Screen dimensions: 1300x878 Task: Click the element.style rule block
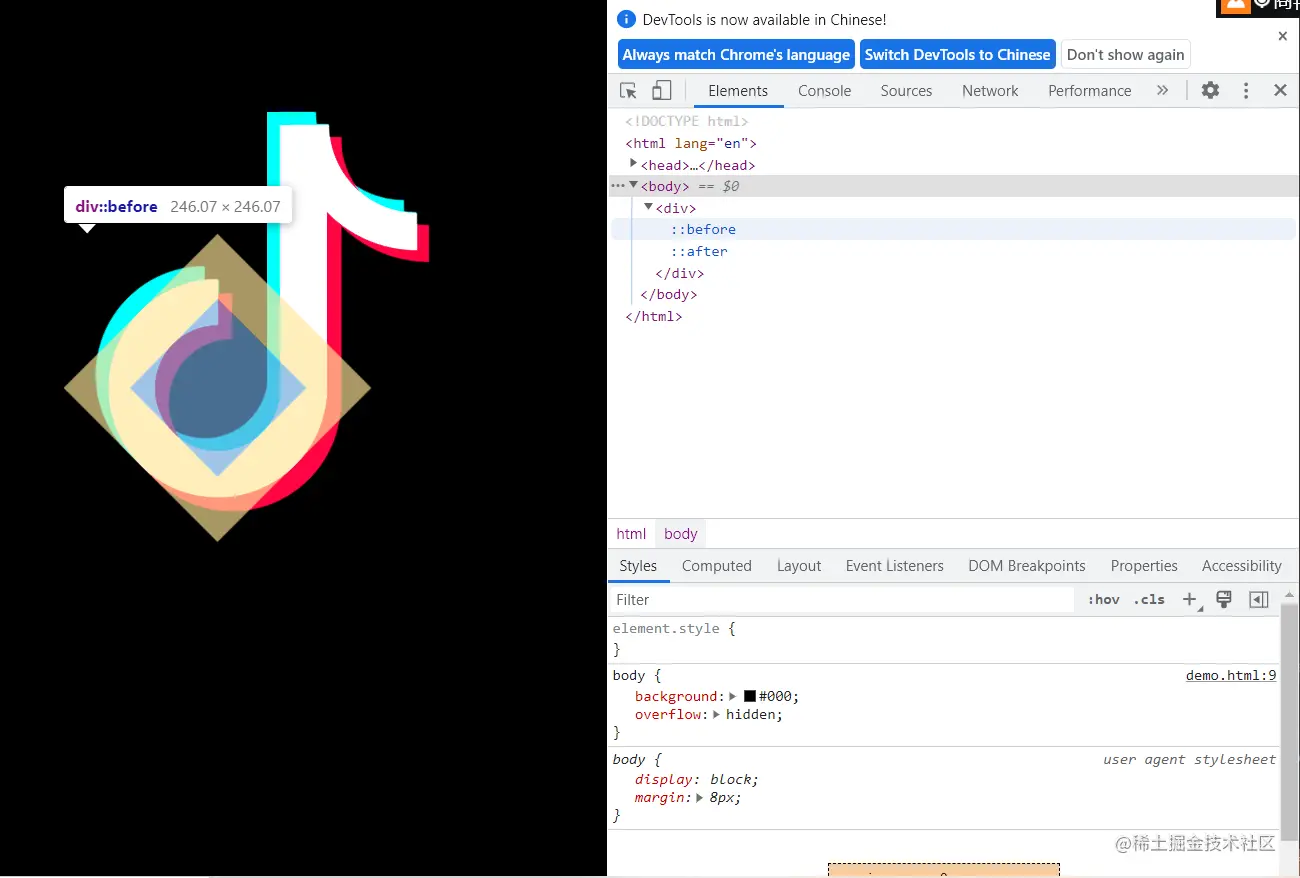(x=944, y=639)
